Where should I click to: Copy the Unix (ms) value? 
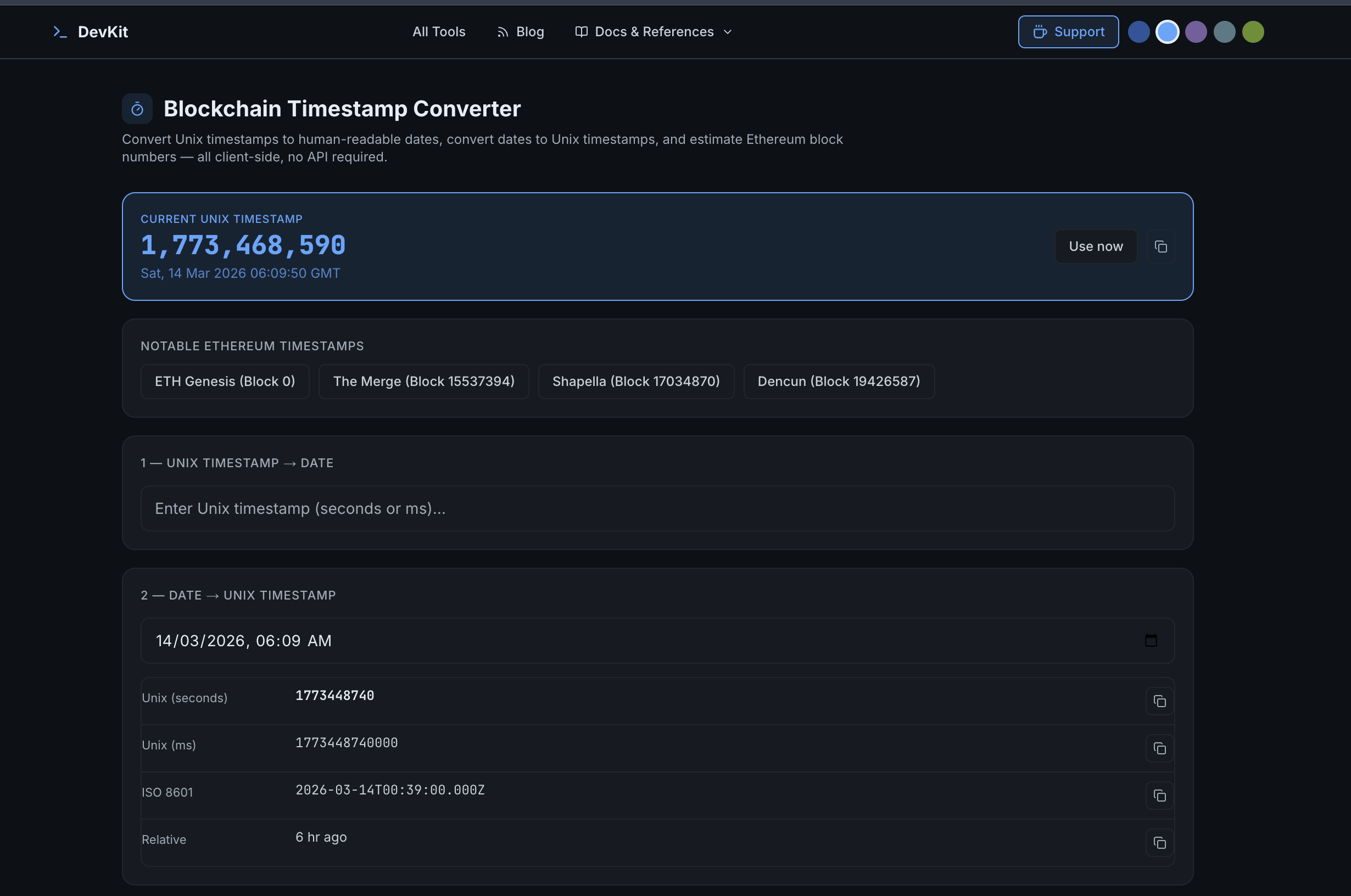coord(1159,748)
